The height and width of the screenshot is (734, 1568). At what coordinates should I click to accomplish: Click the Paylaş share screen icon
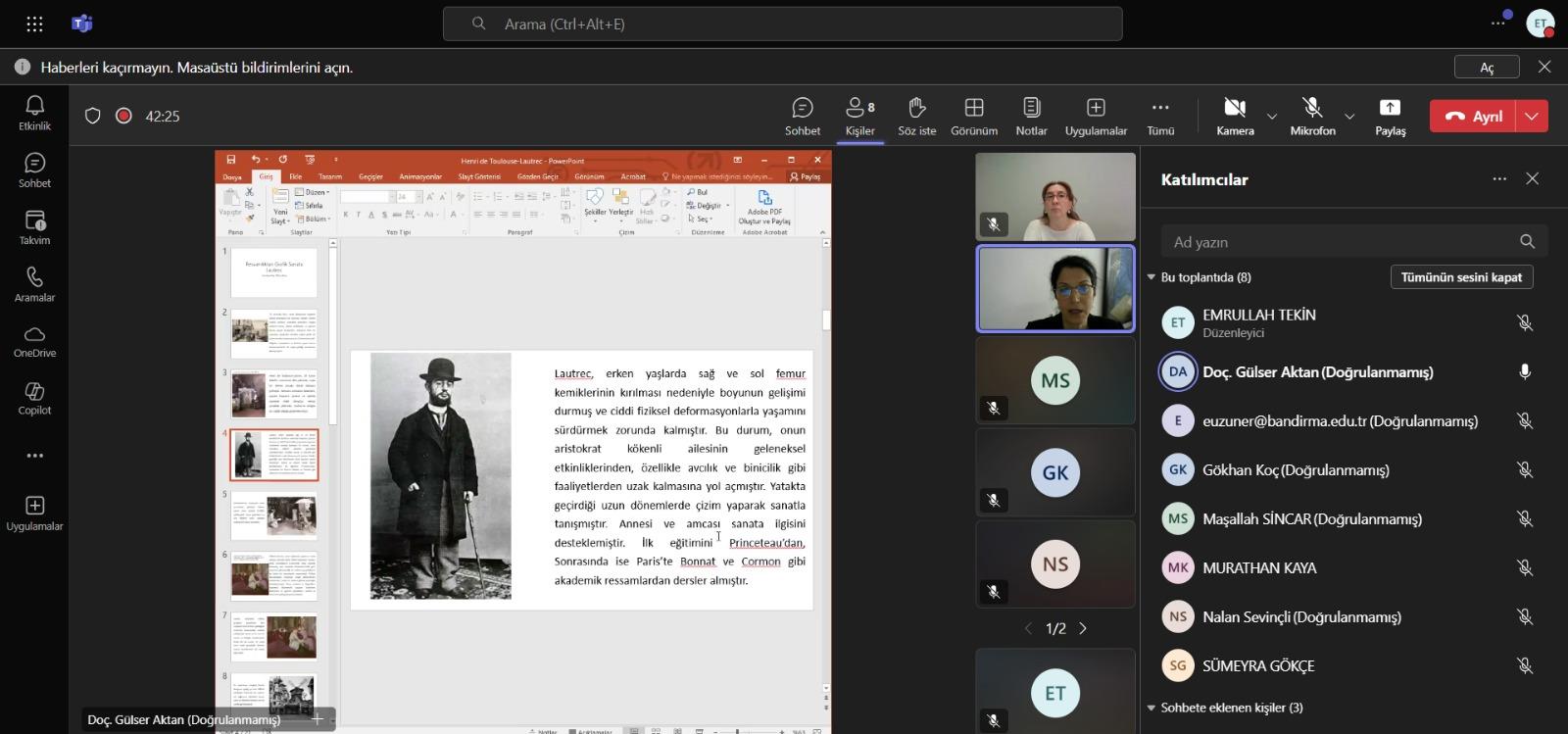pos(1390,115)
